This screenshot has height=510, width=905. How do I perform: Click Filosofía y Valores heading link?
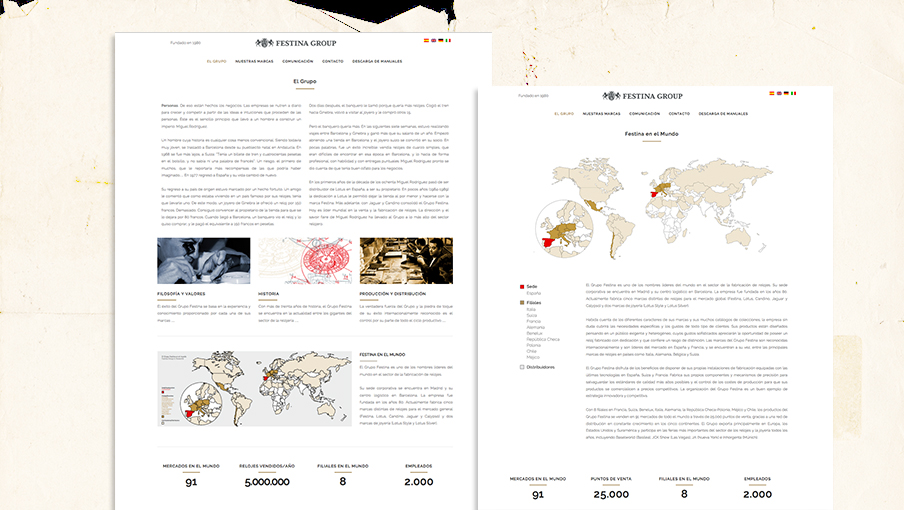click(181, 294)
